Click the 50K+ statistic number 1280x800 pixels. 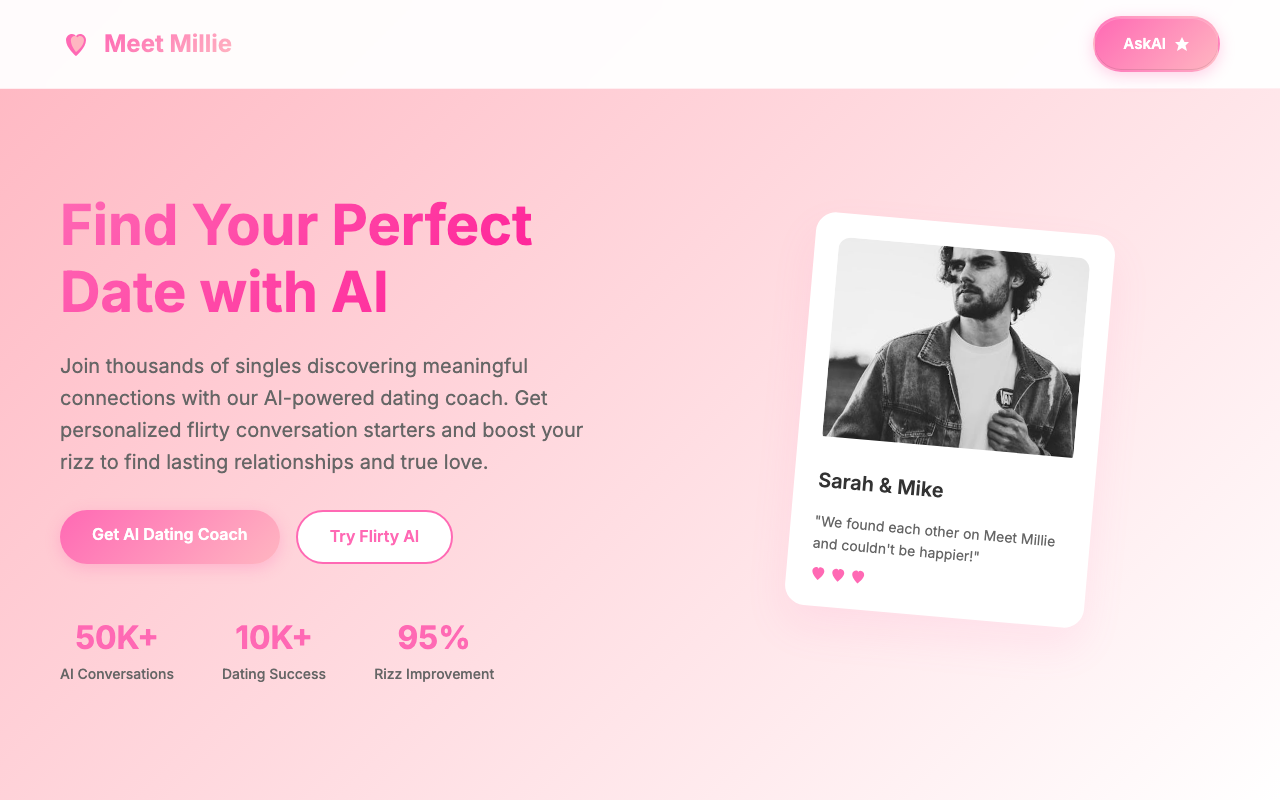[116, 637]
